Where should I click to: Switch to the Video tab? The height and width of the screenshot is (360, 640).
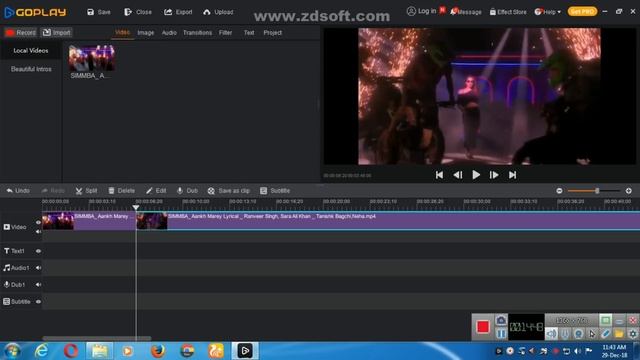click(x=122, y=32)
